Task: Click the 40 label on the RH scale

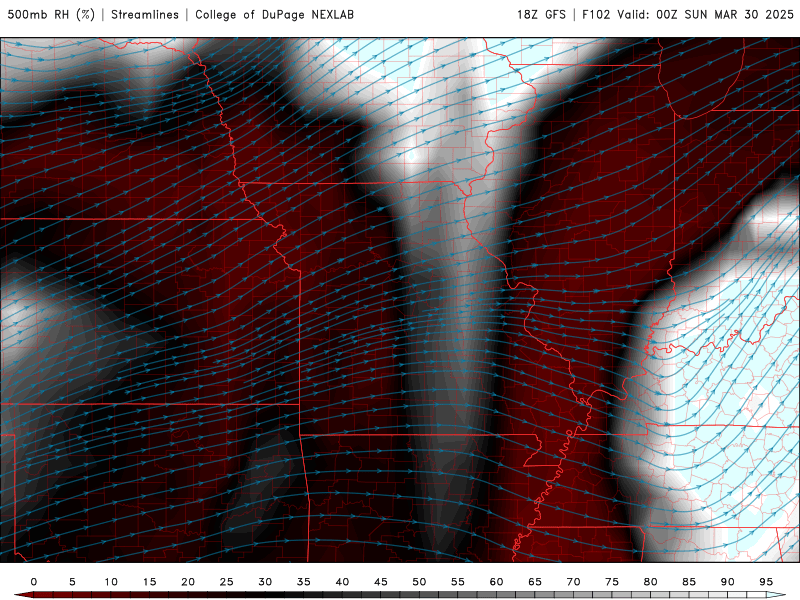Action: (342, 582)
